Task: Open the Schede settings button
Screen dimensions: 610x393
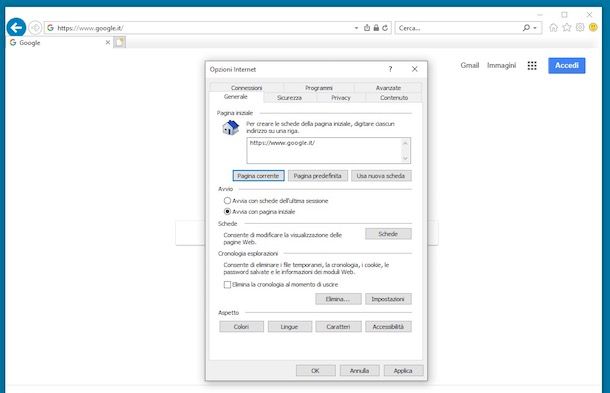Action: coord(388,234)
